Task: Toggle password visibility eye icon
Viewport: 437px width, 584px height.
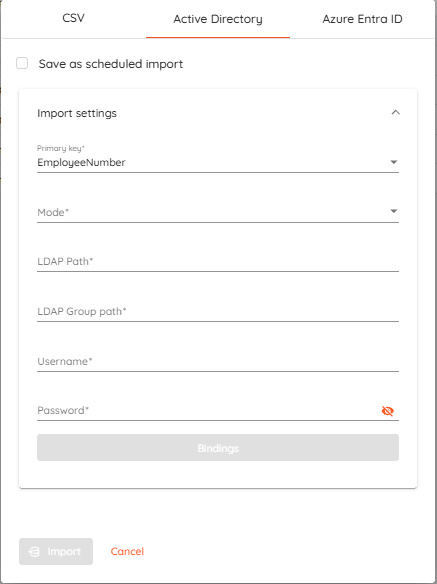Action: click(388, 411)
